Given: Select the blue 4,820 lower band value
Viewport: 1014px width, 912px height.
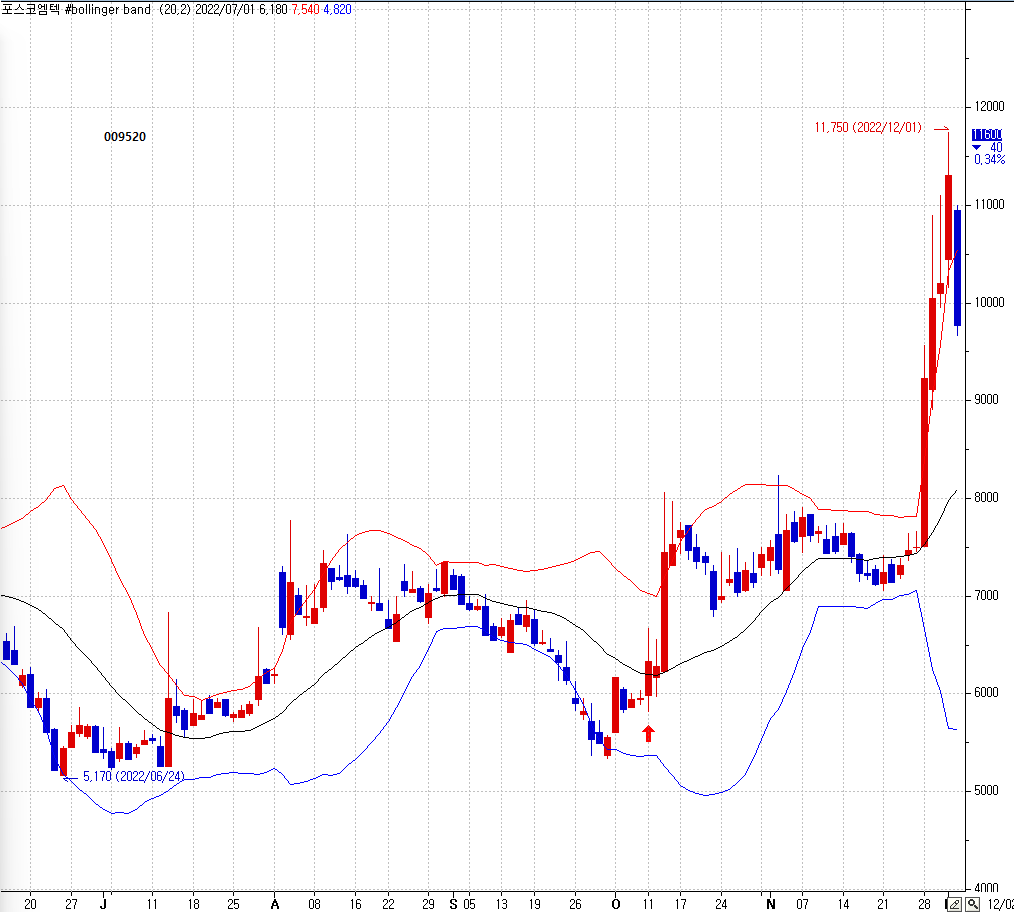Looking at the screenshot, I should tap(337, 10).
